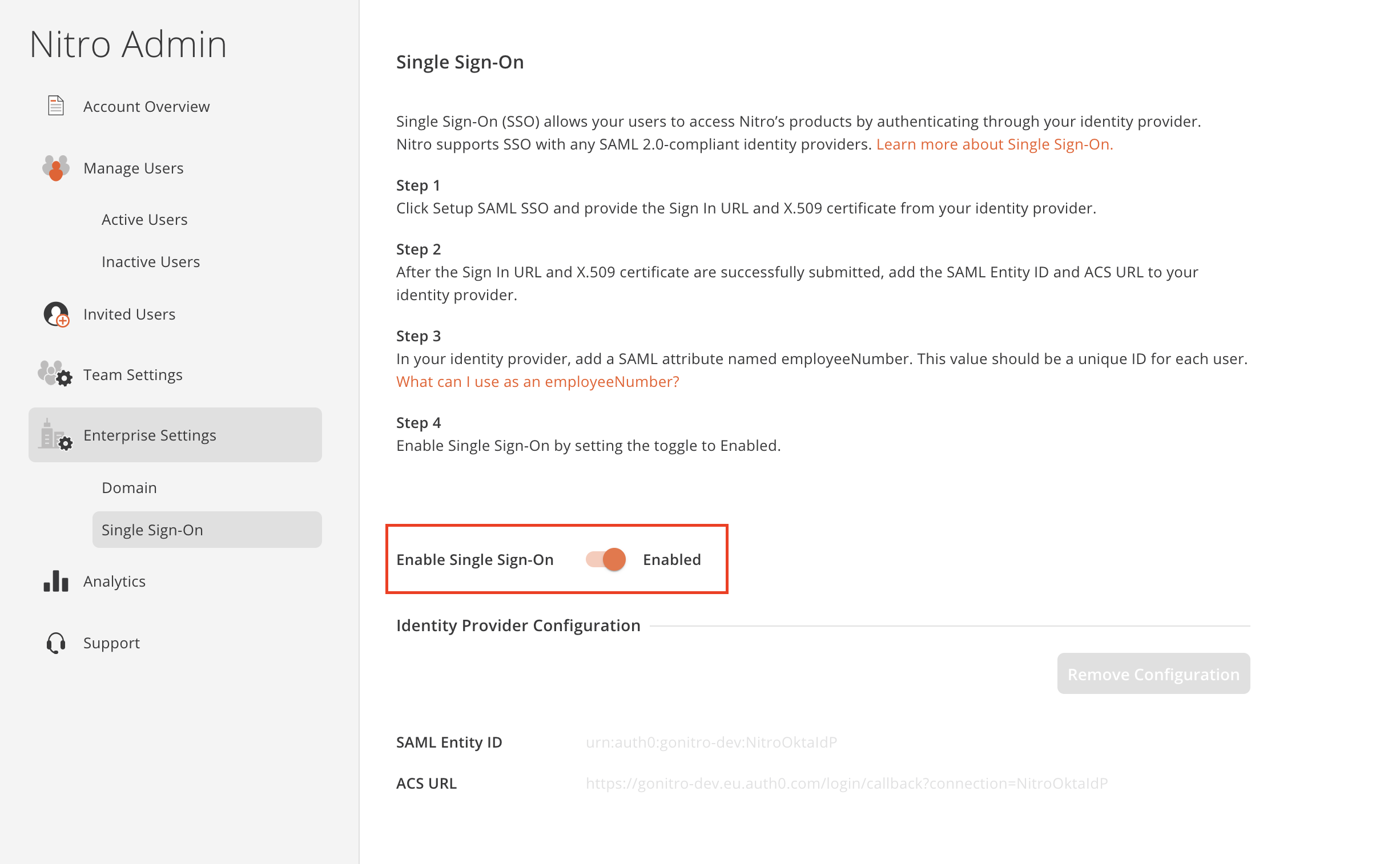Image resolution: width=1400 pixels, height=864 pixels.
Task: Click the Team Settings gear icon
Action: (55, 374)
